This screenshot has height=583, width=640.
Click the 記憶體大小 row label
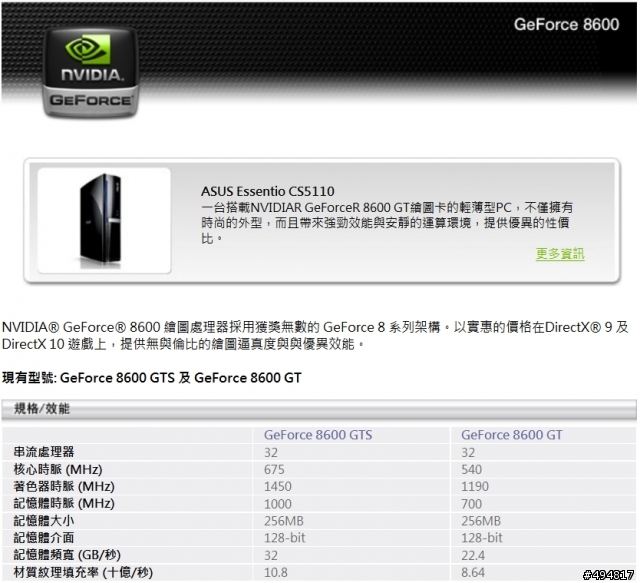point(44,521)
